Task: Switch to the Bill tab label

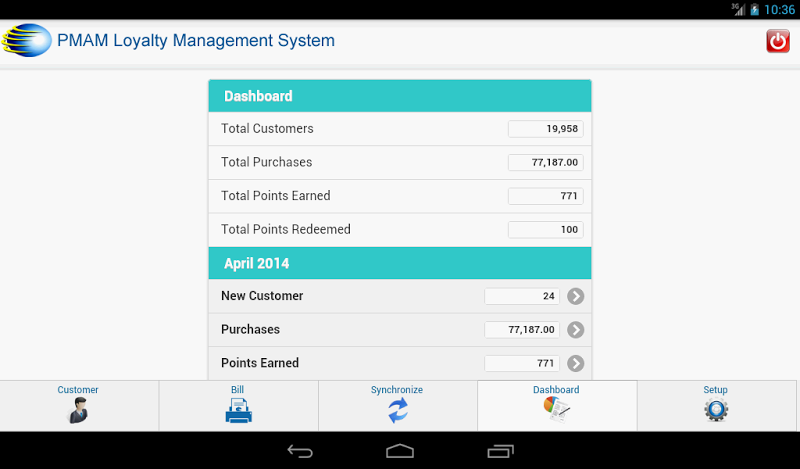Action: (237, 389)
